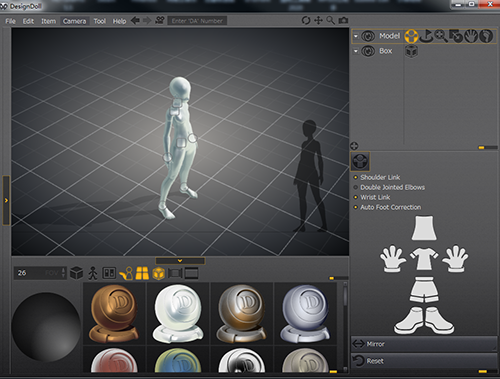This screenshot has height=379, width=500.
Task: Click the Mirror button
Action: tap(424, 344)
